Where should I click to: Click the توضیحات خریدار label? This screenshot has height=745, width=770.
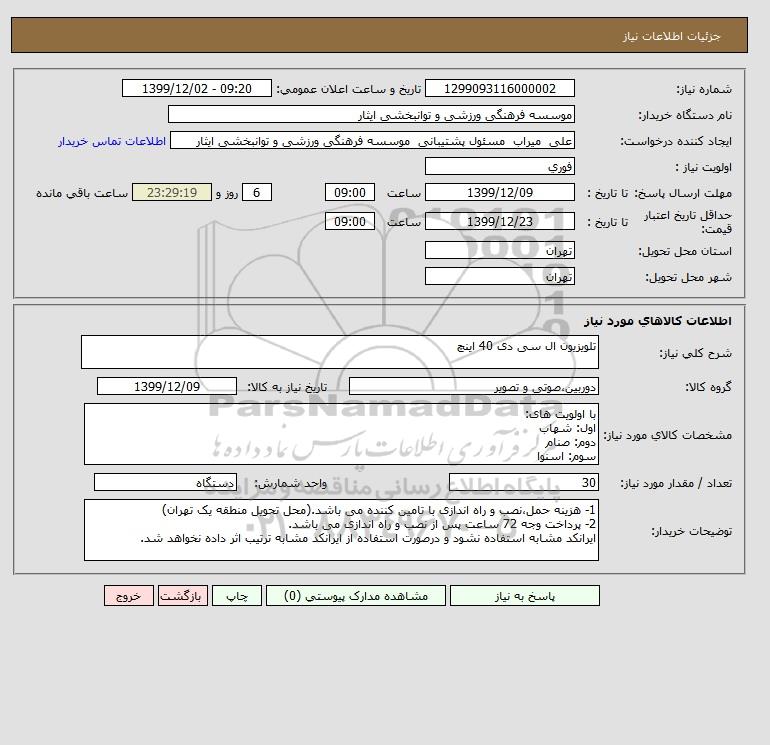[x=691, y=531]
